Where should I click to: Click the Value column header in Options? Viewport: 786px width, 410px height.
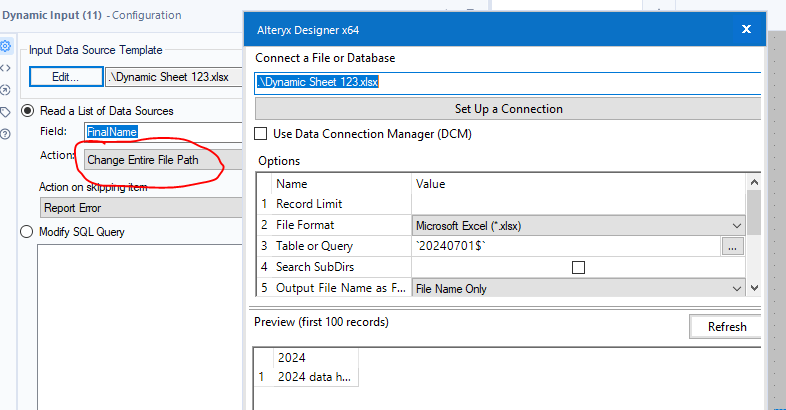coord(430,184)
